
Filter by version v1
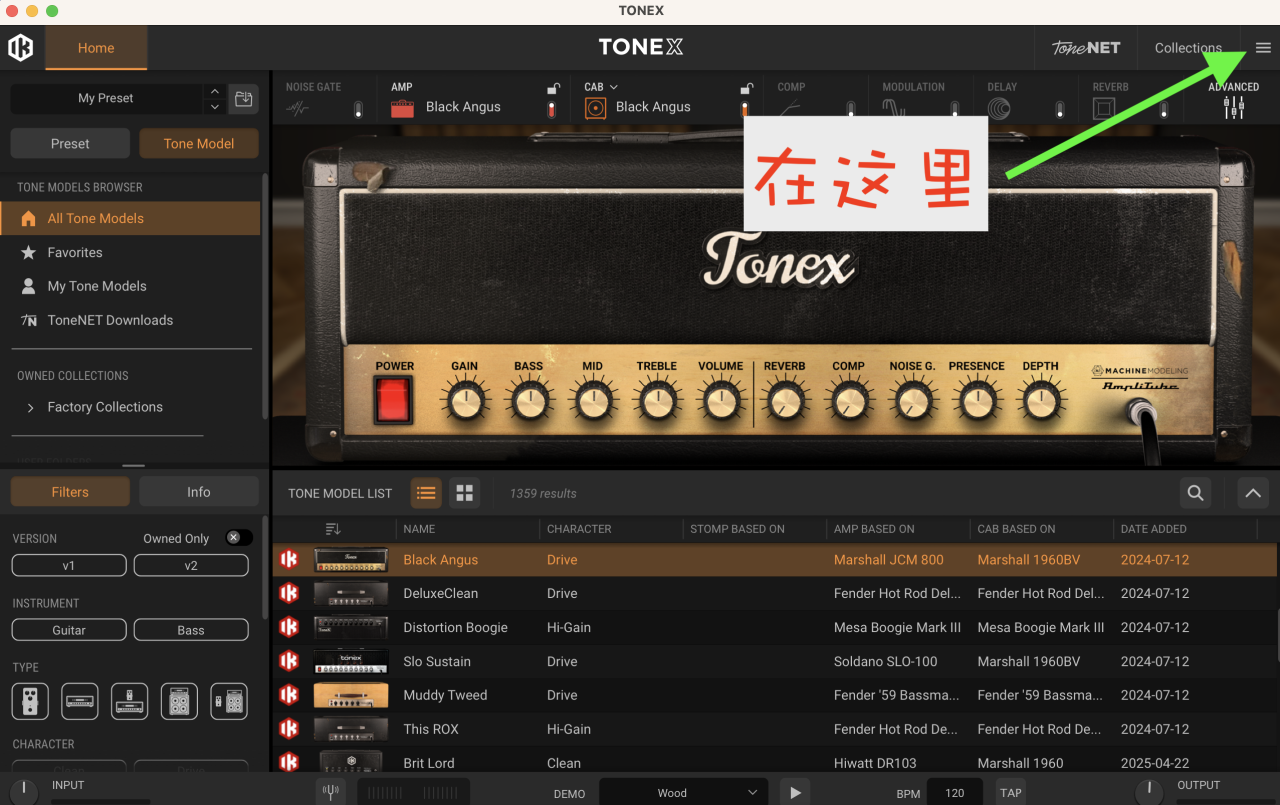click(69, 566)
